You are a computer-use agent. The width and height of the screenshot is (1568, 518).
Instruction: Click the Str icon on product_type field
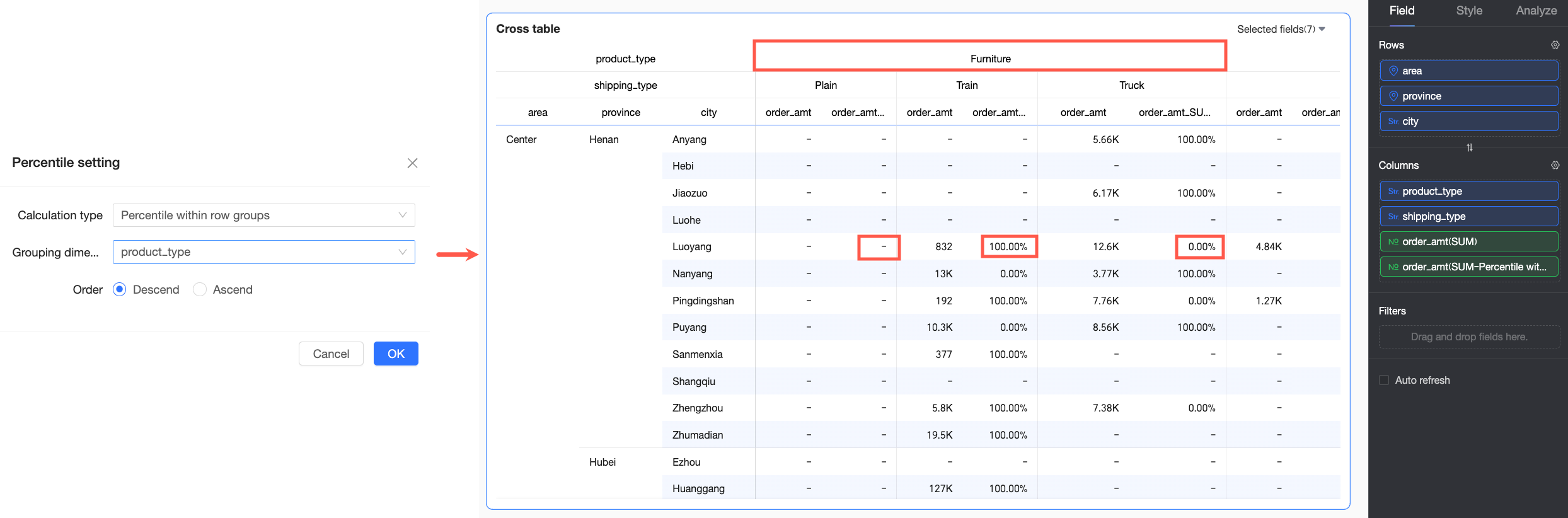point(1393,192)
